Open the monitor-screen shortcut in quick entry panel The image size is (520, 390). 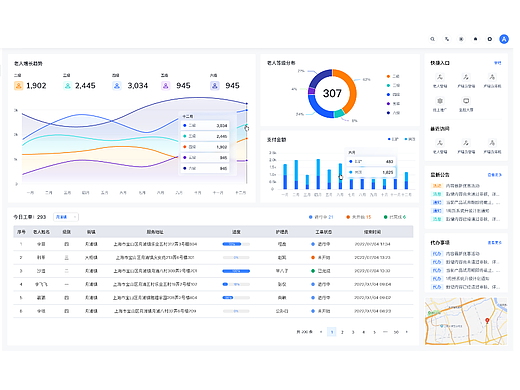point(466,101)
